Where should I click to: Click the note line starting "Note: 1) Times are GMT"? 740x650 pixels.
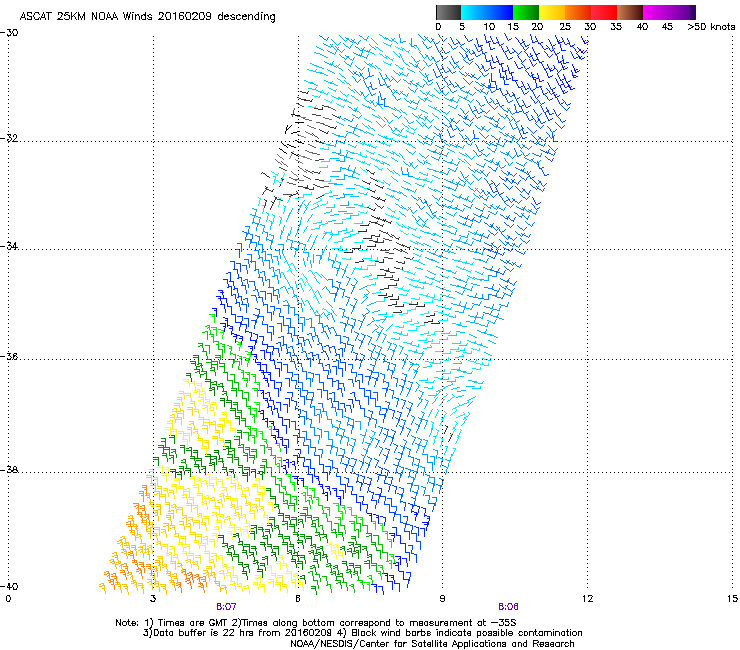coord(316,623)
